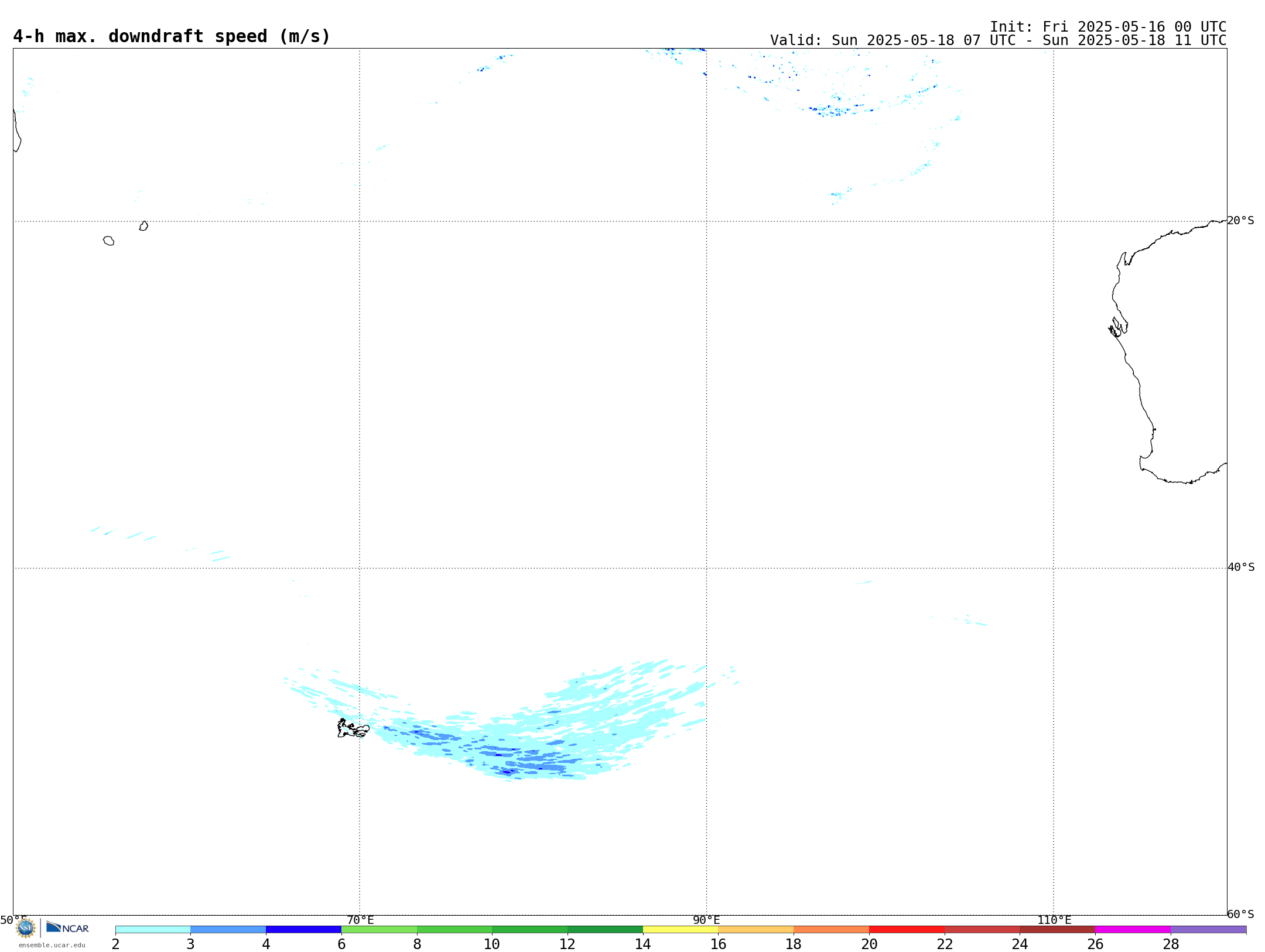Pick the yellow 14–16 m/s swatch
Image resolution: width=1265 pixels, height=952 pixels.
click(681, 930)
